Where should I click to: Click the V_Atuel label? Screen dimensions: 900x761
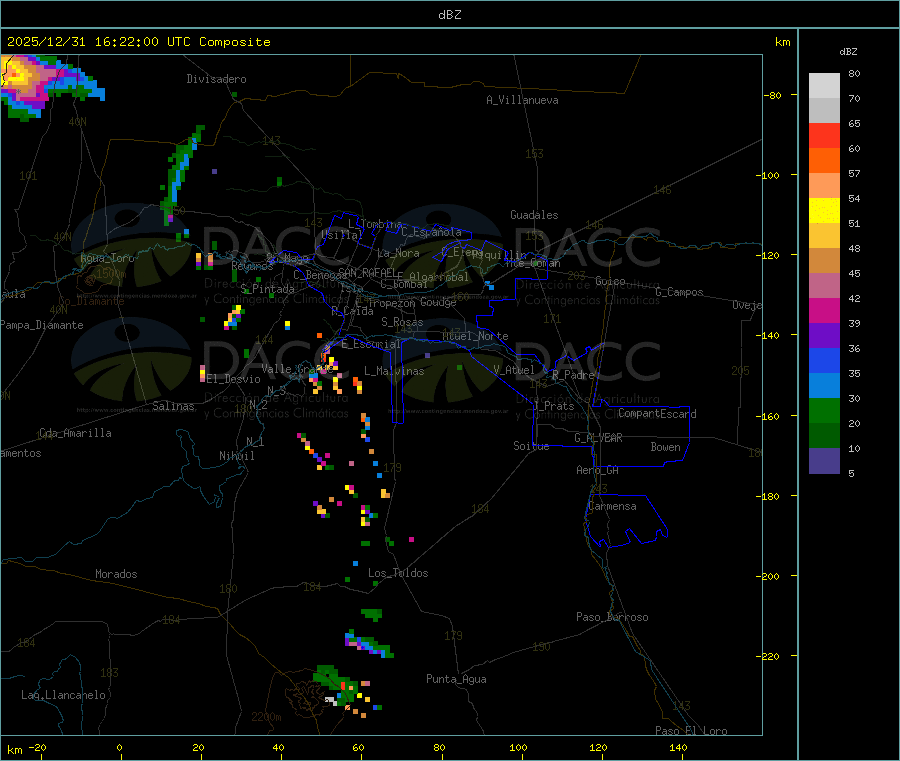coord(514,370)
